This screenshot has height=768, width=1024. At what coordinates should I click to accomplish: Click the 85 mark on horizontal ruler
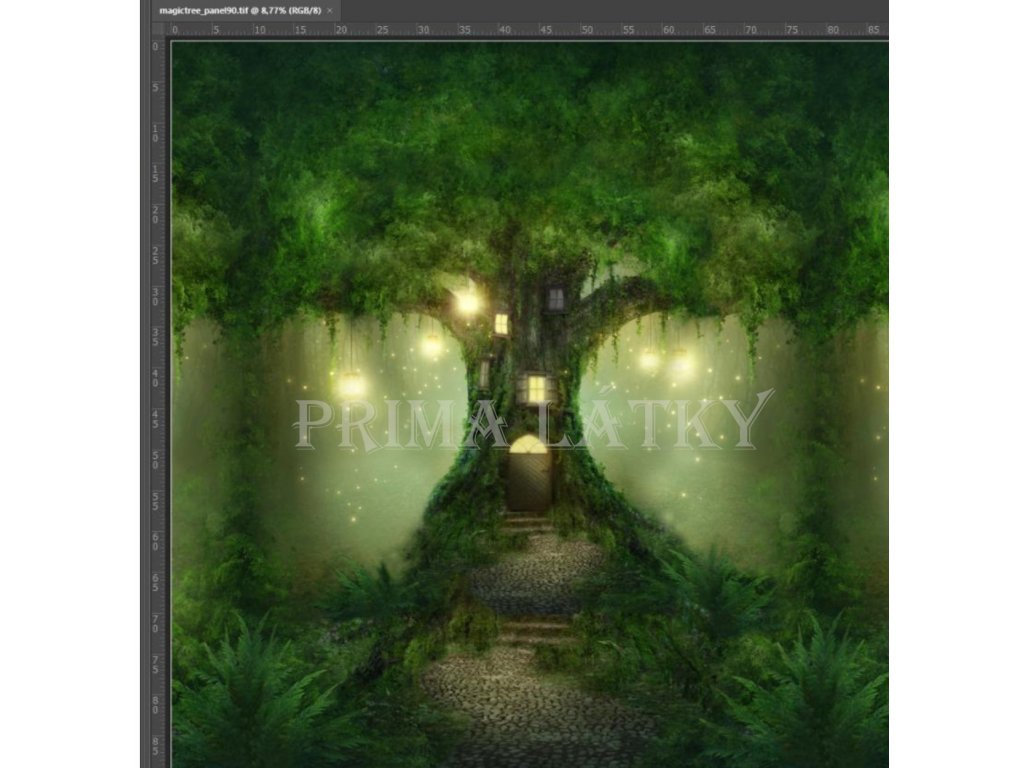click(x=872, y=29)
